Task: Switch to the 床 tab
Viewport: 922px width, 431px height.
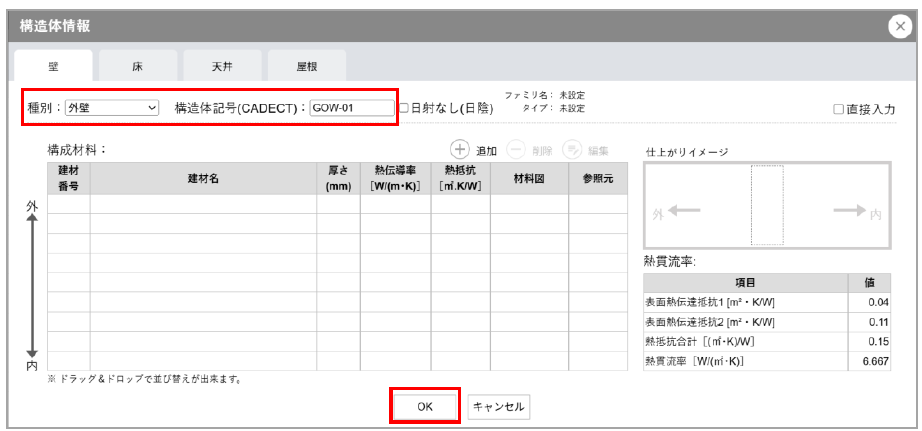Action: (137, 66)
